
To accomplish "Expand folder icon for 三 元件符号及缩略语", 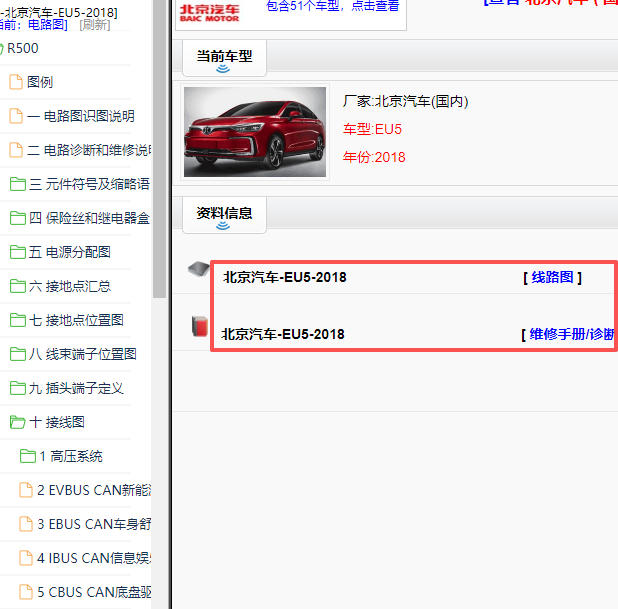I will click(18, 184).
